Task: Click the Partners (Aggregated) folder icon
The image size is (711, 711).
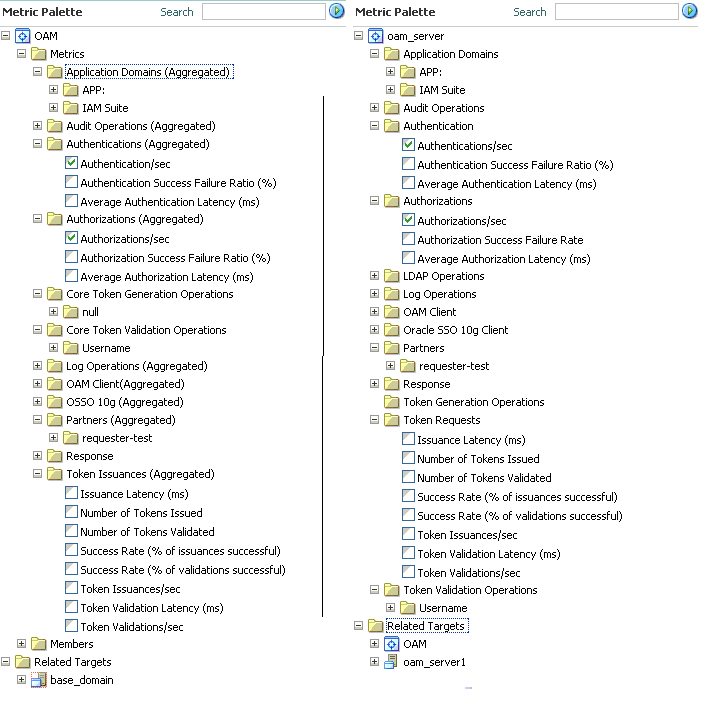Action: tap(54, 420)
